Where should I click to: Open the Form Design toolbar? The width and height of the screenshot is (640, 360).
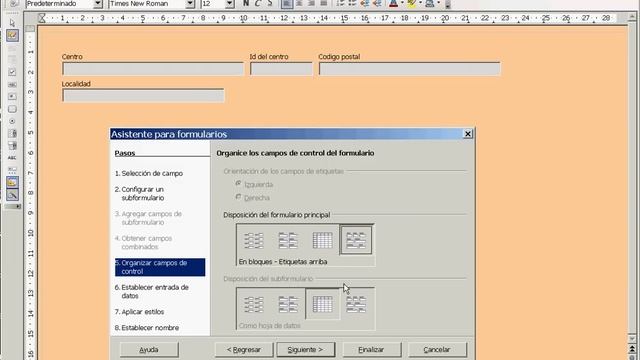coord(12,182)
